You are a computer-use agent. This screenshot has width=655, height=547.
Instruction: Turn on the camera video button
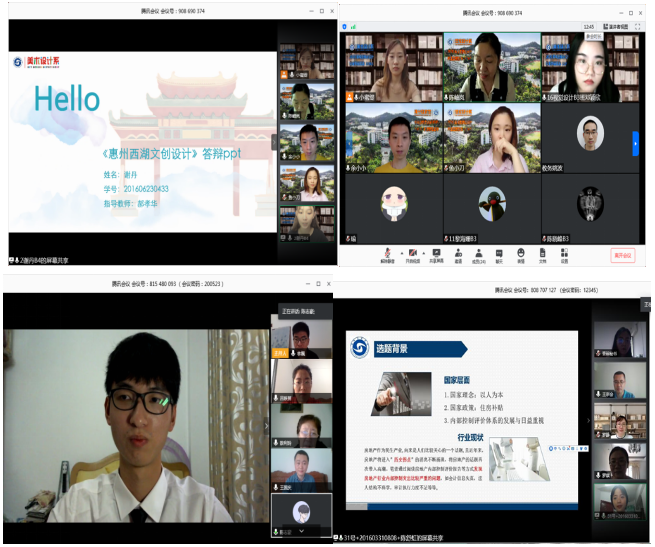tap(411, 253)
